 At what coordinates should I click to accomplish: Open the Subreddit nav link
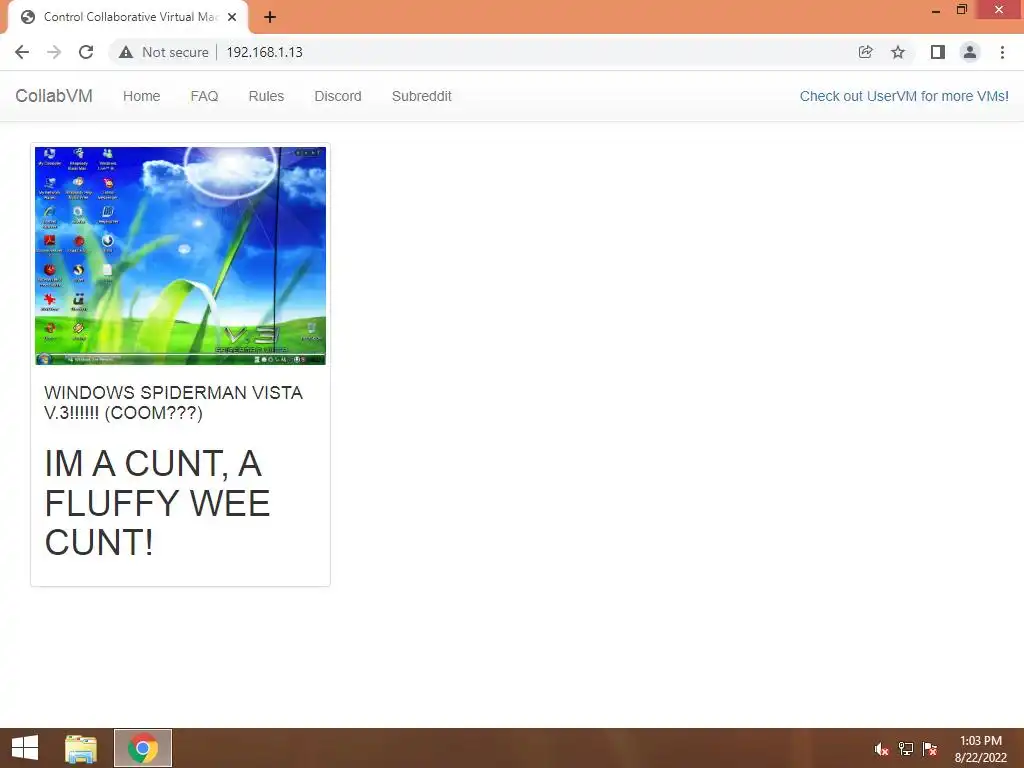click(422, 96)
